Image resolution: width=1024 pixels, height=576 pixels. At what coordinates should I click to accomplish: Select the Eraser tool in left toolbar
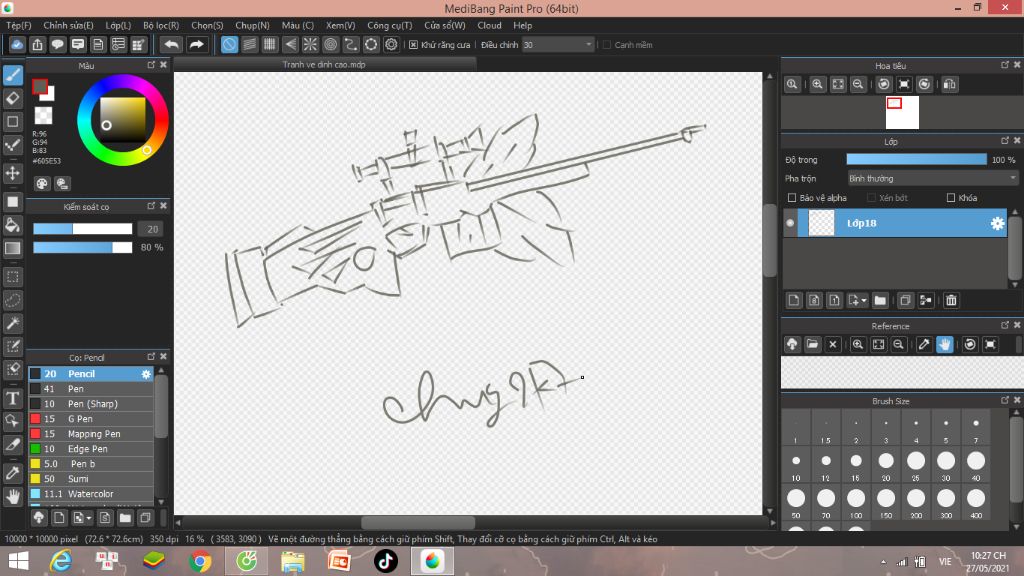13,98
